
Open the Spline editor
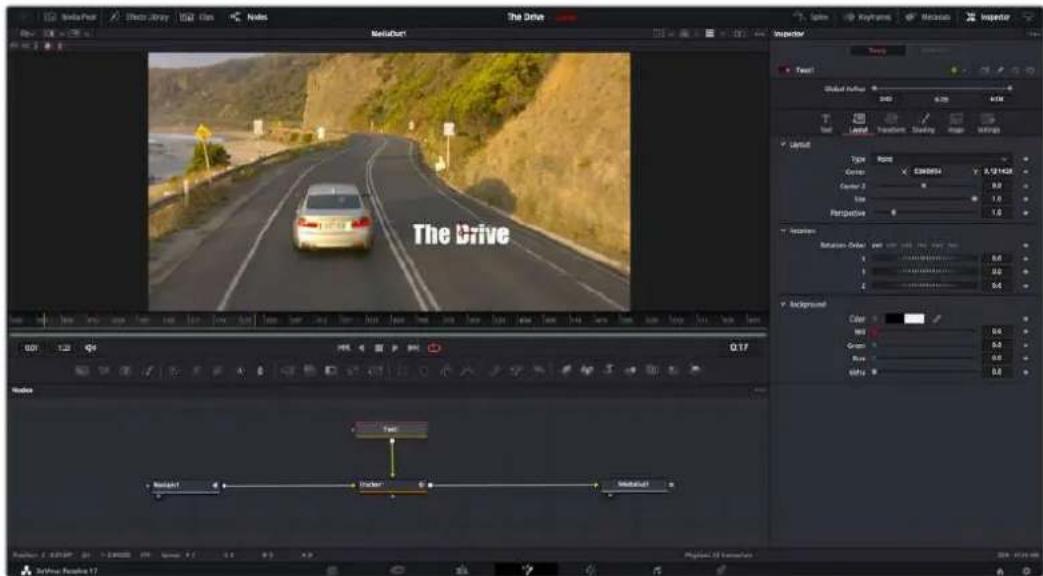click(x=811, y=17)
